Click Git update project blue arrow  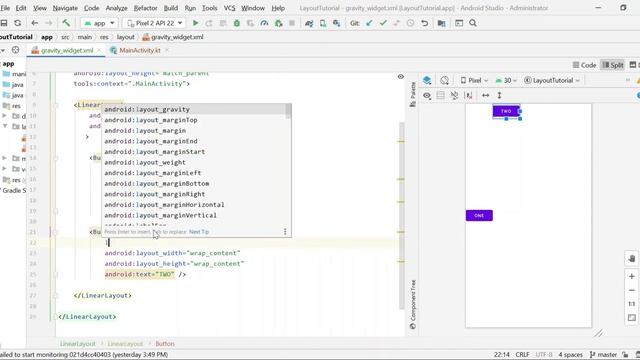pos(369,23)
